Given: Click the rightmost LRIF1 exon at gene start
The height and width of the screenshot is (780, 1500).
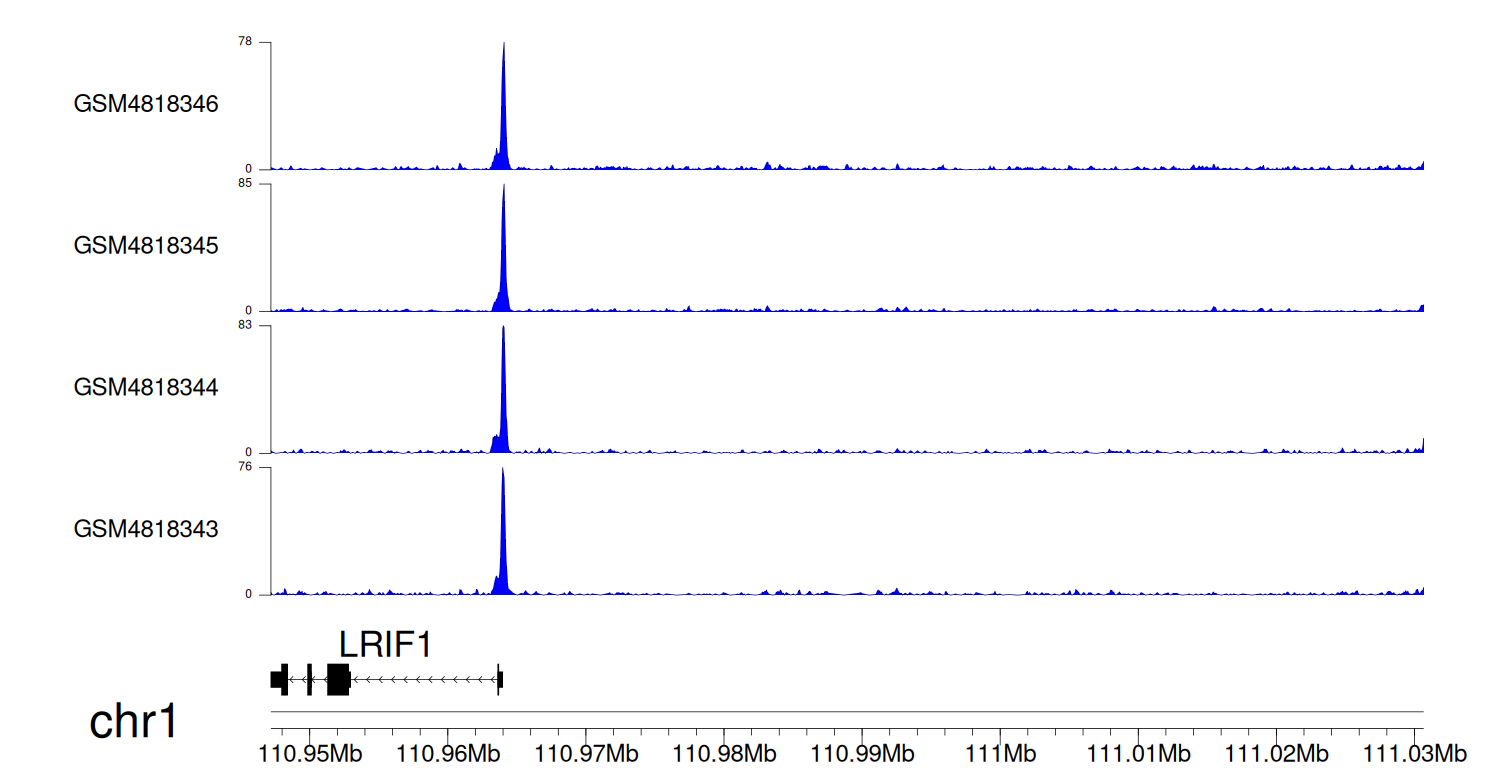Looking at the screenshot, I should 500,679.
